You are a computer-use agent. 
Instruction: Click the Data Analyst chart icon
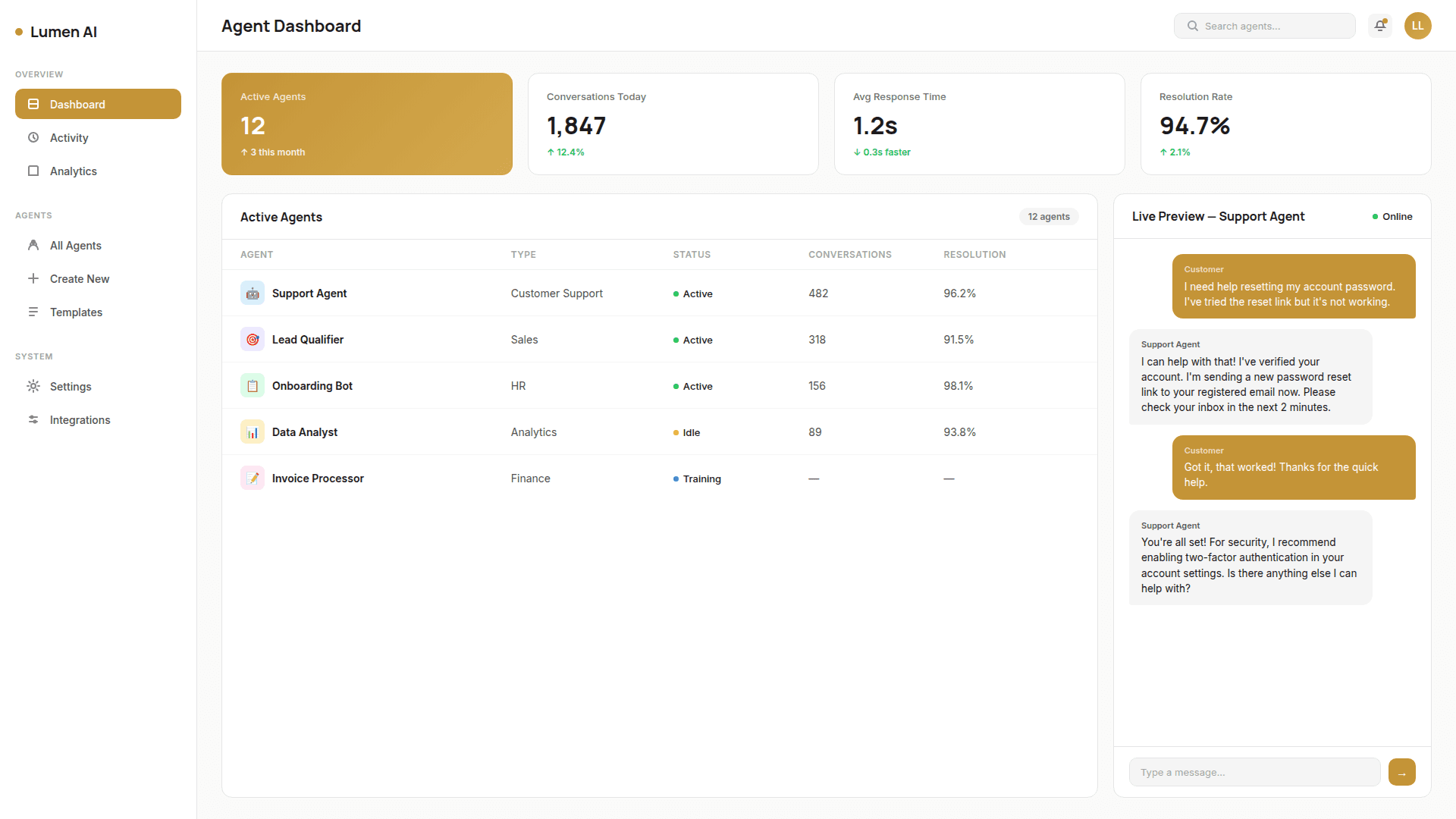252,431
